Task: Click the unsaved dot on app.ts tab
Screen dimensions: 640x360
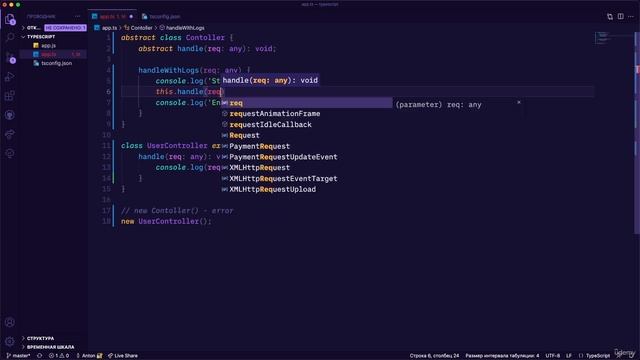Action: point(131,16)
